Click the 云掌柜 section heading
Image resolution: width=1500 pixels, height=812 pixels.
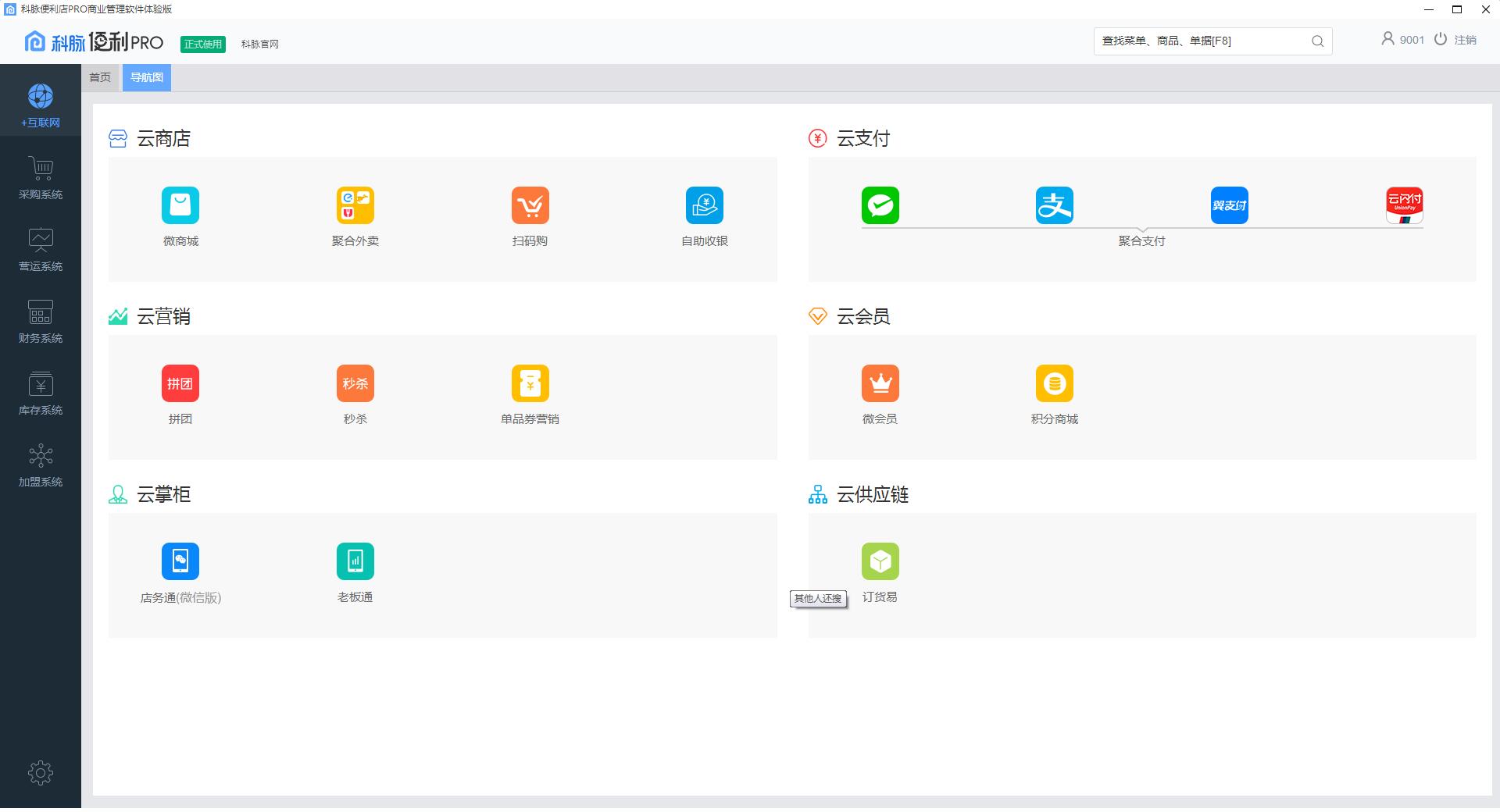(164, 495)
